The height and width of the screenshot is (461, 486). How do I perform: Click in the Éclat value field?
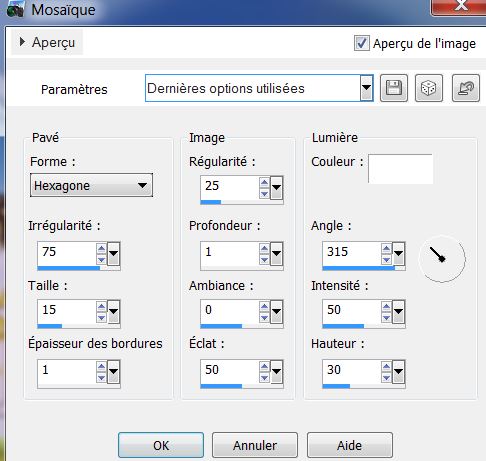(230, 370)
